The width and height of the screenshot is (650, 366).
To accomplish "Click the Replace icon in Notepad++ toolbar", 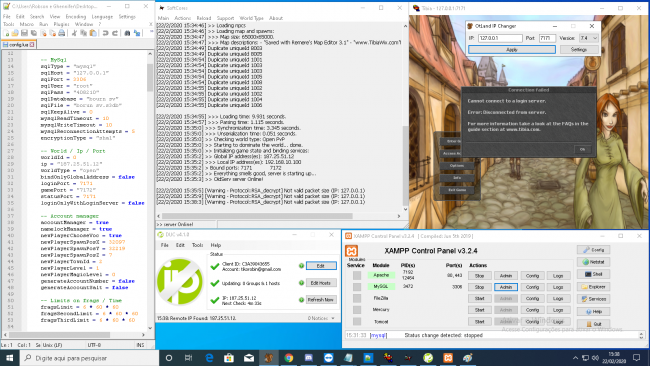I will pyautogui.click(x=137, y=33).
